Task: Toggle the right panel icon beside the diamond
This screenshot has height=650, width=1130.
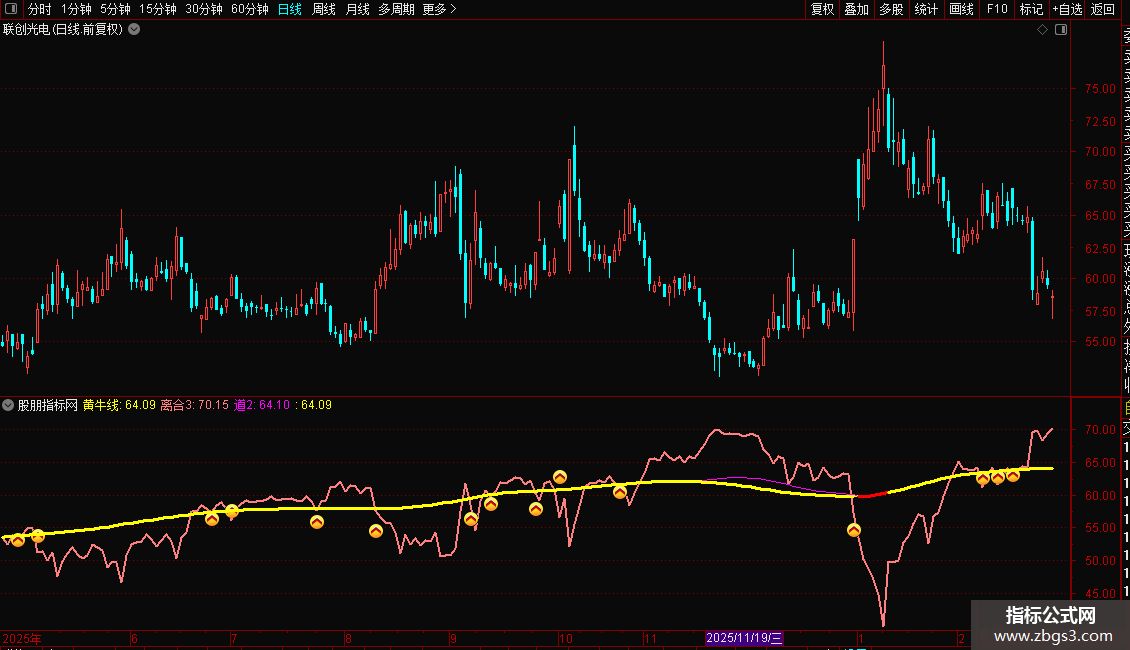Action: coord(1061,30)
